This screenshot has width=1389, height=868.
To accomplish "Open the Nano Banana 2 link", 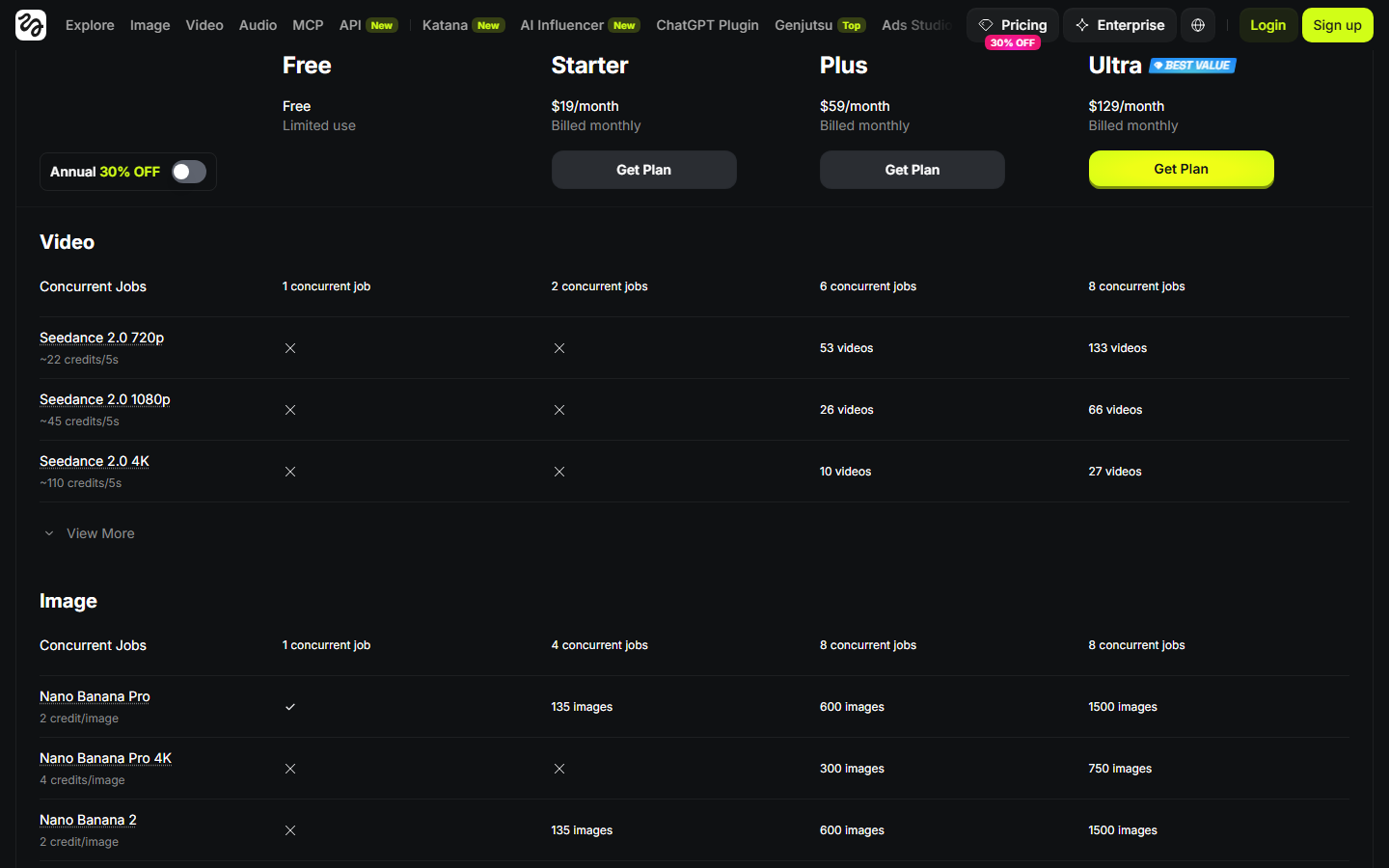I will [88, 820].
